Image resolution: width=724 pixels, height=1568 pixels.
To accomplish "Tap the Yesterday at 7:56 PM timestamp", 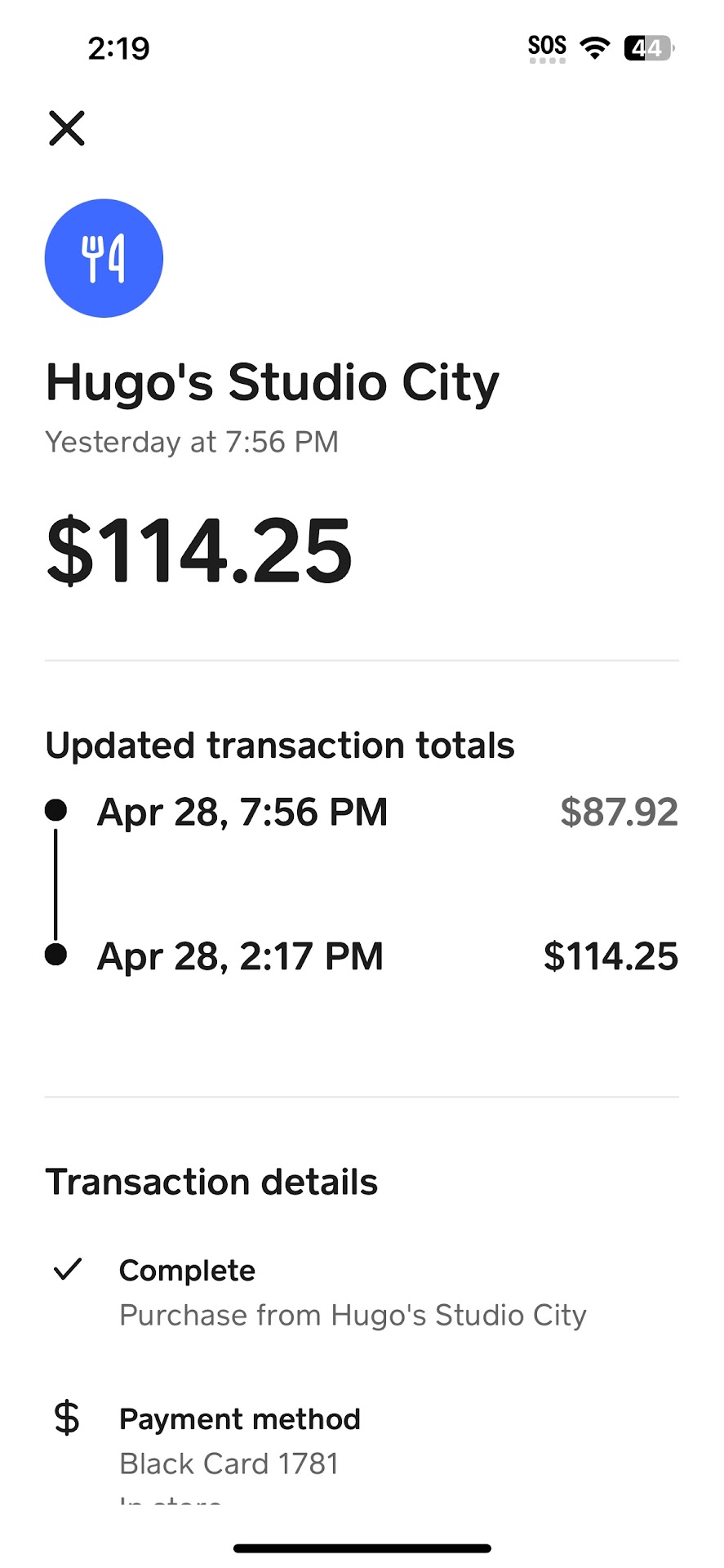I will pyautogui.click(x=192, y=442).
